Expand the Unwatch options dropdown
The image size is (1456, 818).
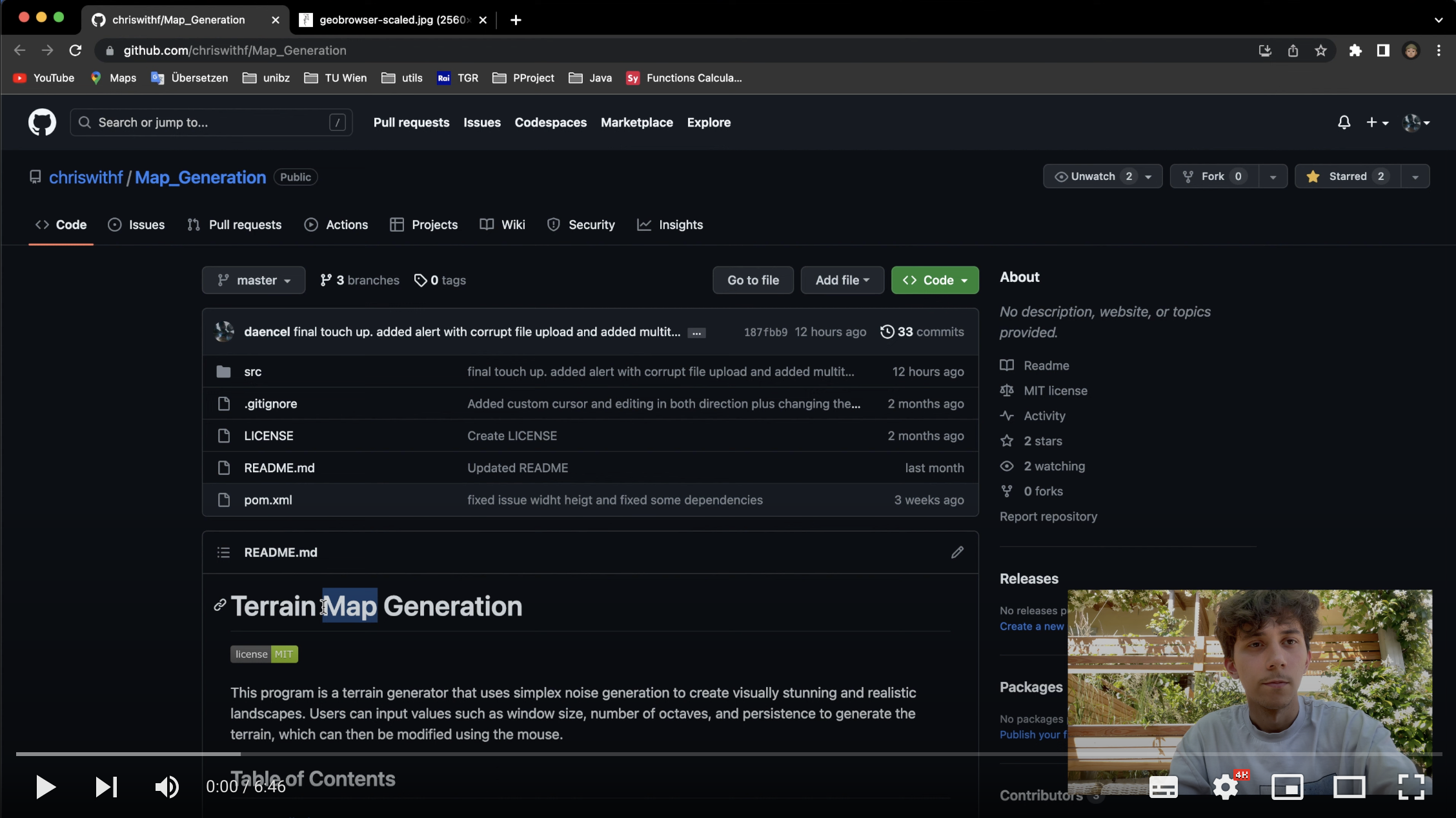click(x=1148, y=177)
